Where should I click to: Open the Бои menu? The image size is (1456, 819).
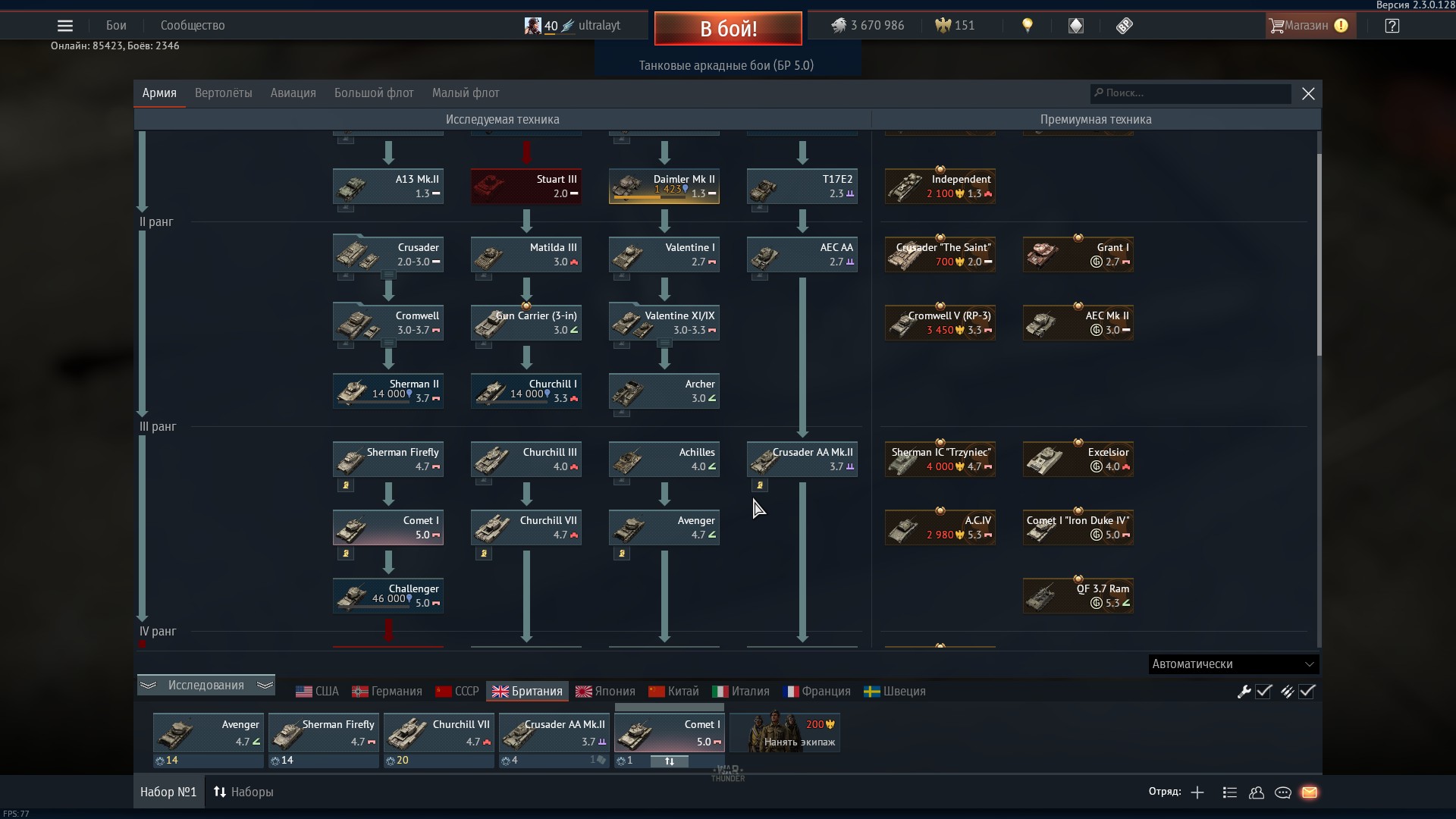pos(116,26)
